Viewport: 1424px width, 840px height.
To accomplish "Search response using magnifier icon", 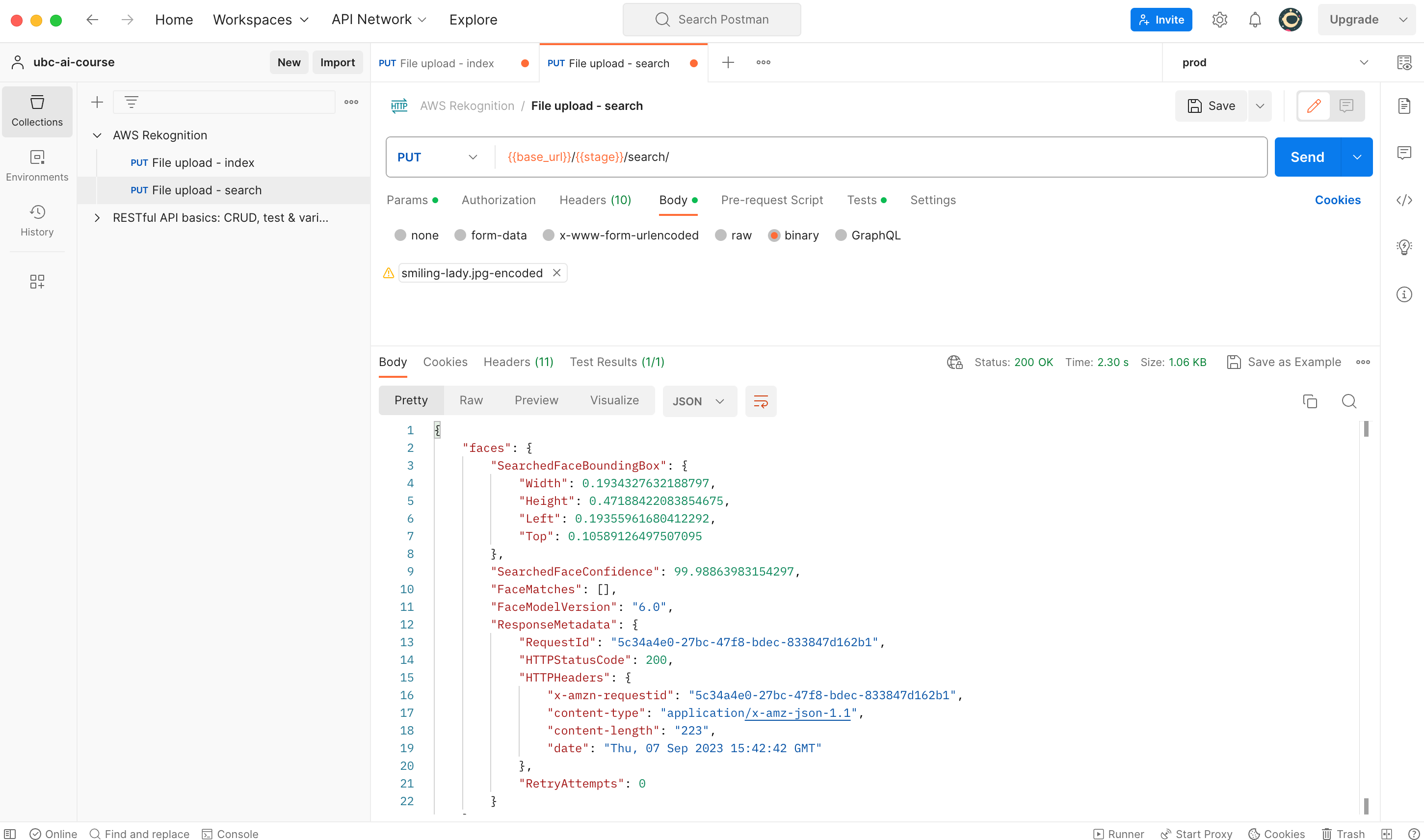I will [x=1349, y=401].
